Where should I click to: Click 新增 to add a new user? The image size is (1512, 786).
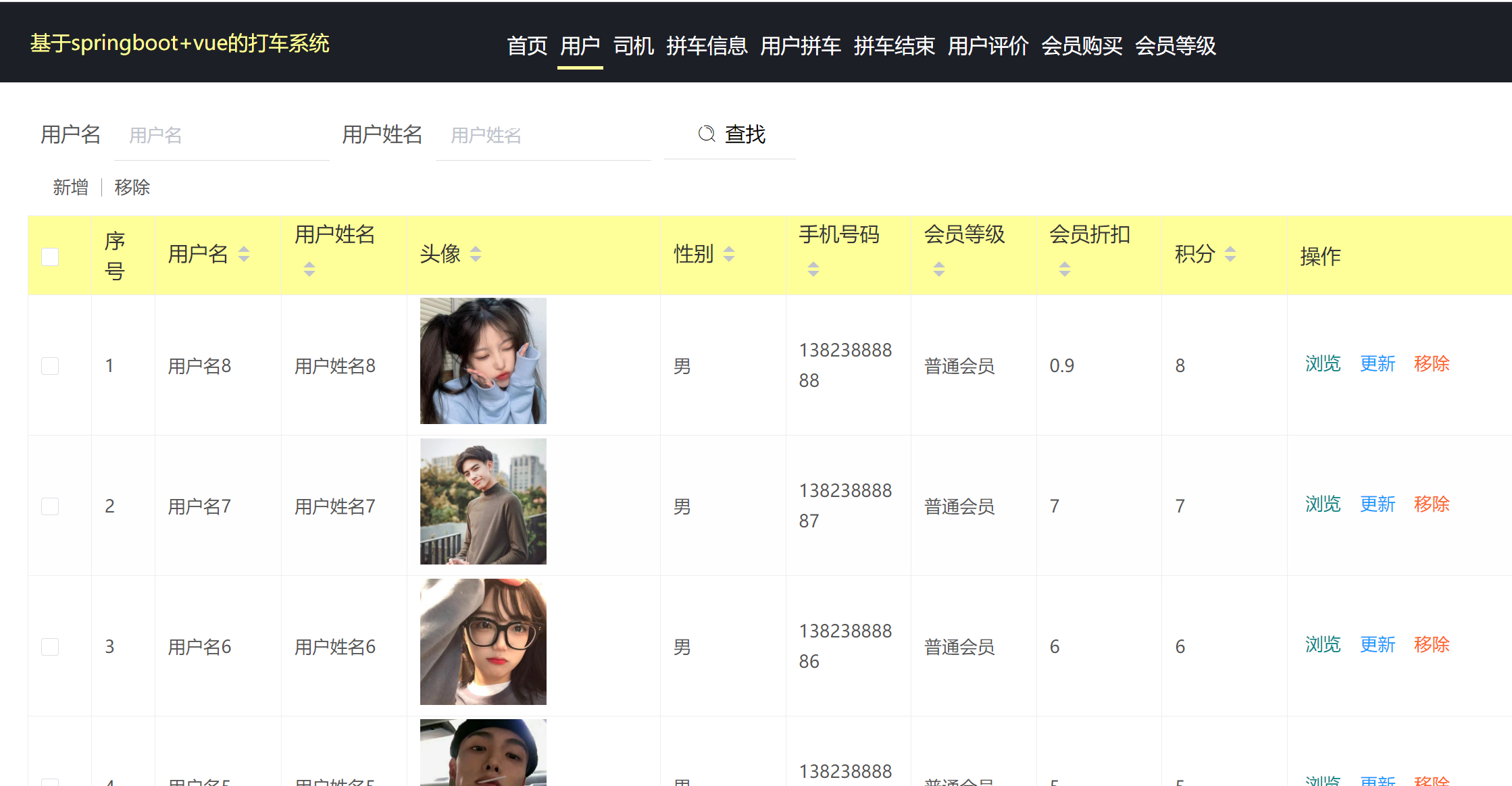coord(70,187)
